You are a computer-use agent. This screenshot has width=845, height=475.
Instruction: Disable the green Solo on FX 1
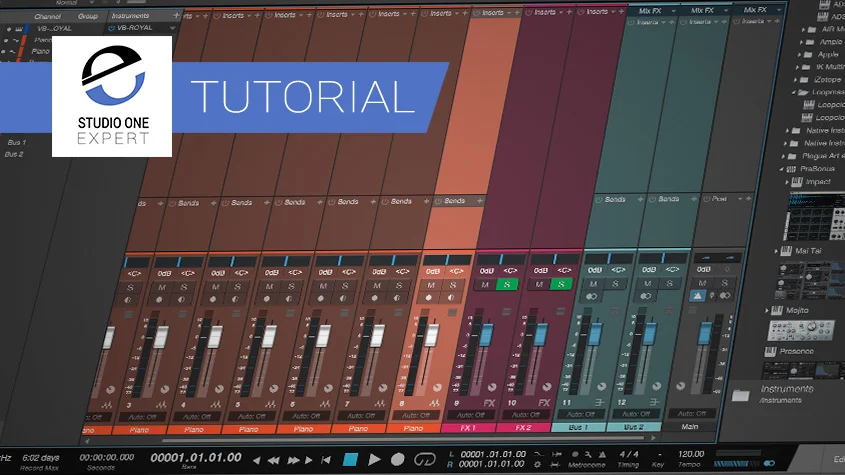507,284
